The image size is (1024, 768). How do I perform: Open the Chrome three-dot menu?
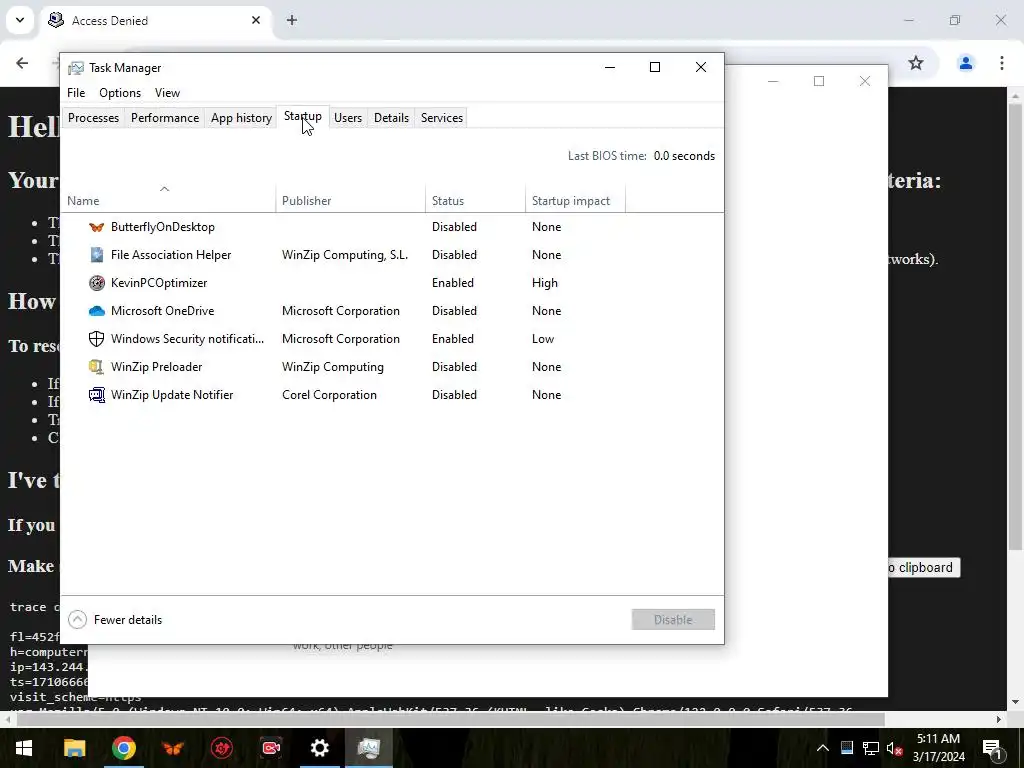pos(1002,63)
